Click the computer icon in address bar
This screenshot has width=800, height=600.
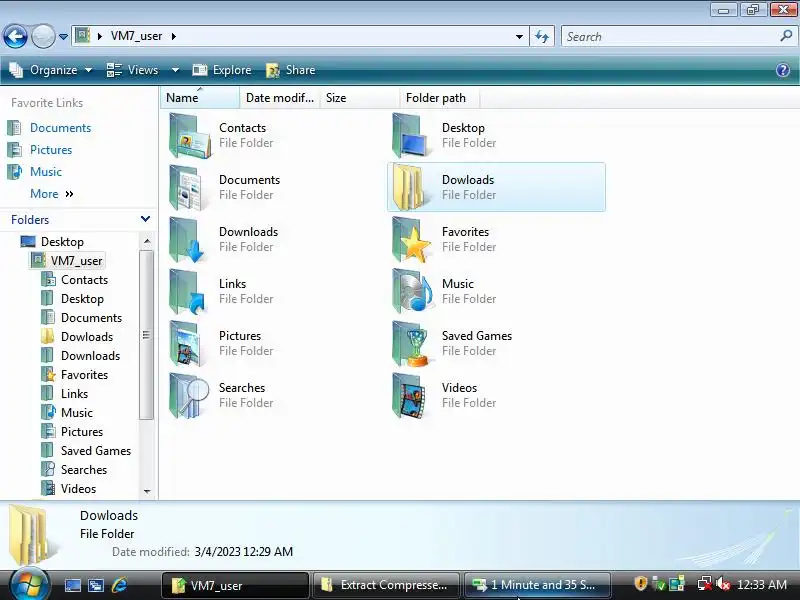(x=83, y=36)
